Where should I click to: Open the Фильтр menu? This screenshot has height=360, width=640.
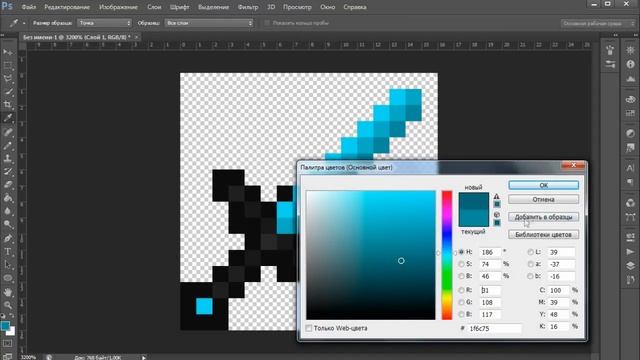point(248,7)
